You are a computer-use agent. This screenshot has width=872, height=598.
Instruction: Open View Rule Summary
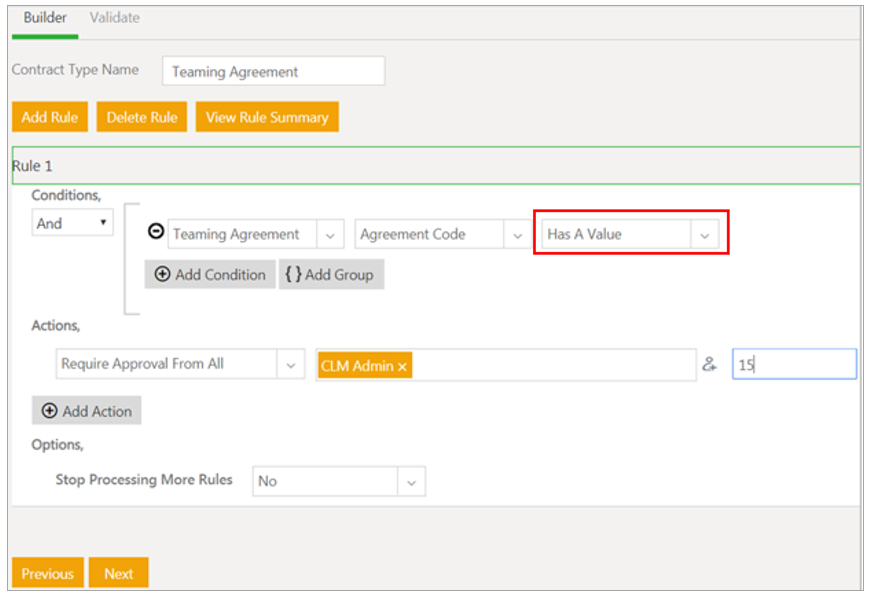pyautogui.click(x=267, y=117)
